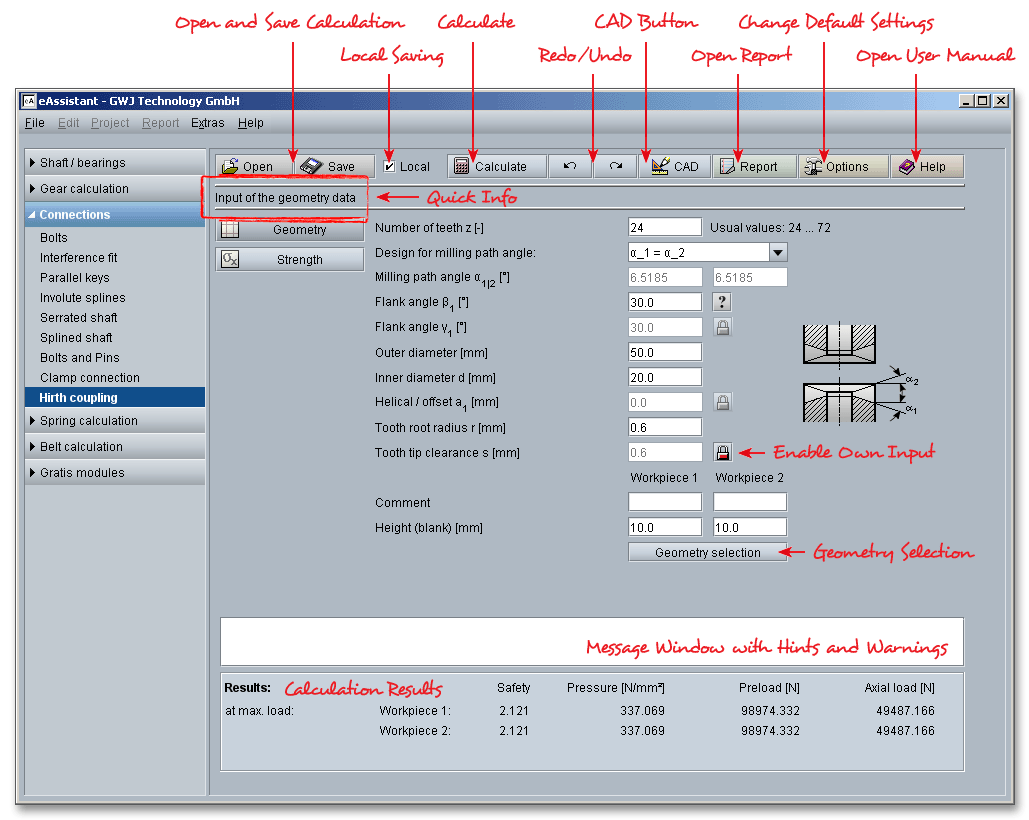The width and height of the screenshot is (1029, 820).
Task: Unlock the helical offset input field
Action: pyautogui.click(x=722, y=402)
